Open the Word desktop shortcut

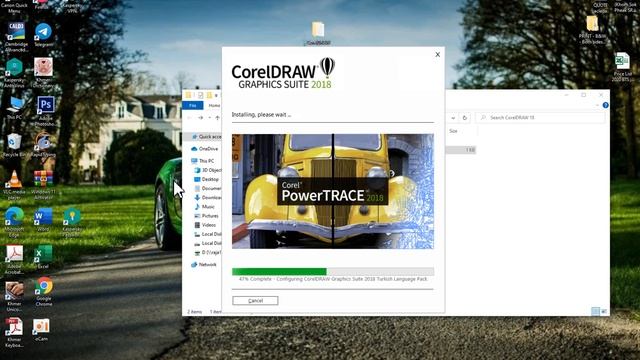click(x=43, y=220)
